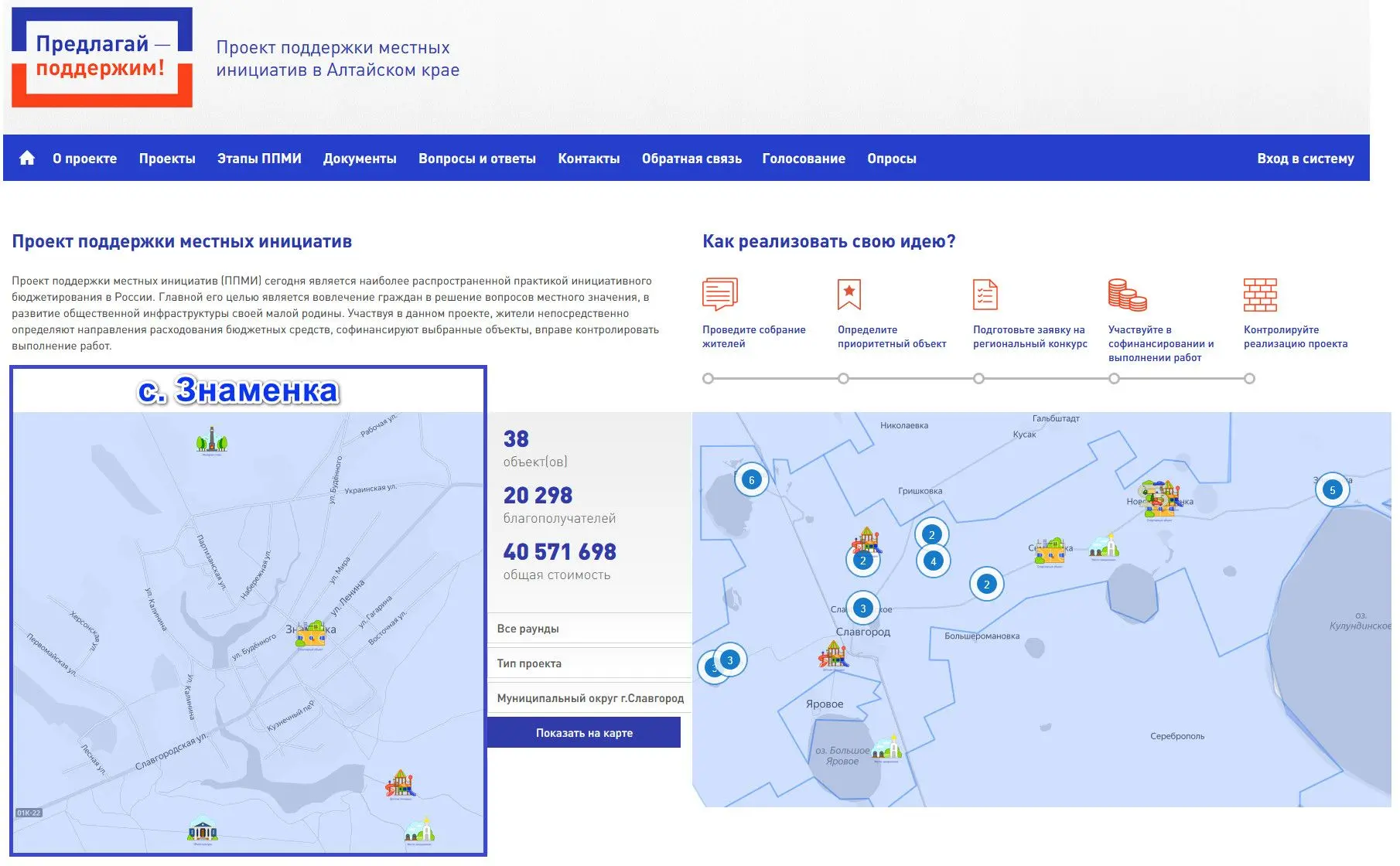Open the 'Голосование' menu item
The image size is (1400, 866).
[804, 159]
